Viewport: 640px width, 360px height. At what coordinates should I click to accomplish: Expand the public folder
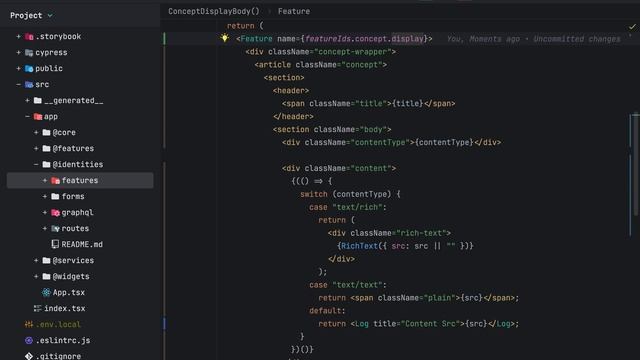(18, 69)
